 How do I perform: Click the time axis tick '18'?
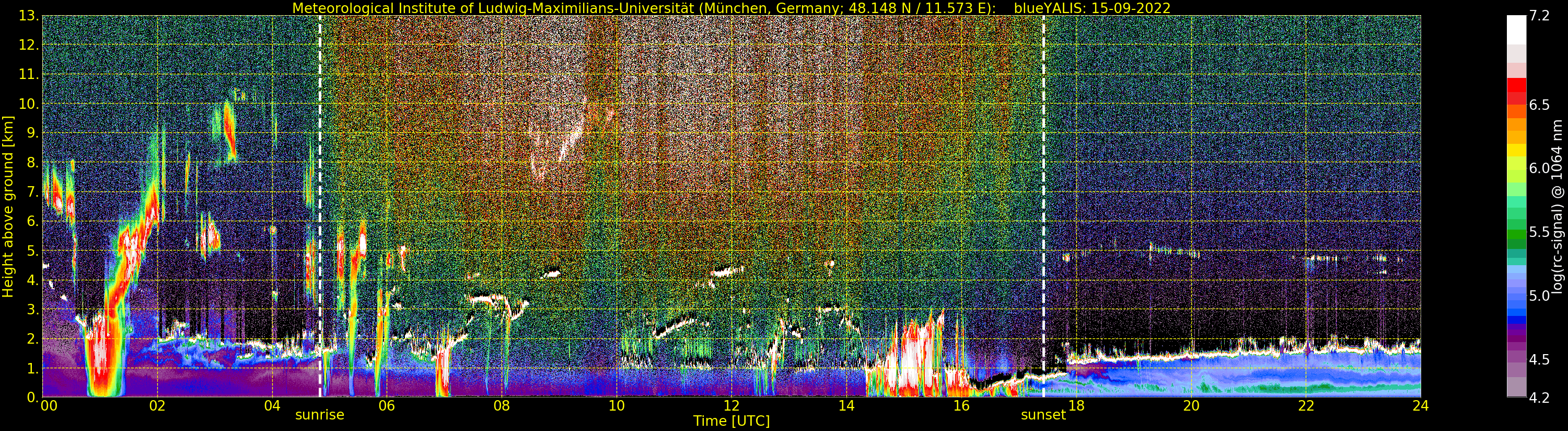(x=1076, y=405)
